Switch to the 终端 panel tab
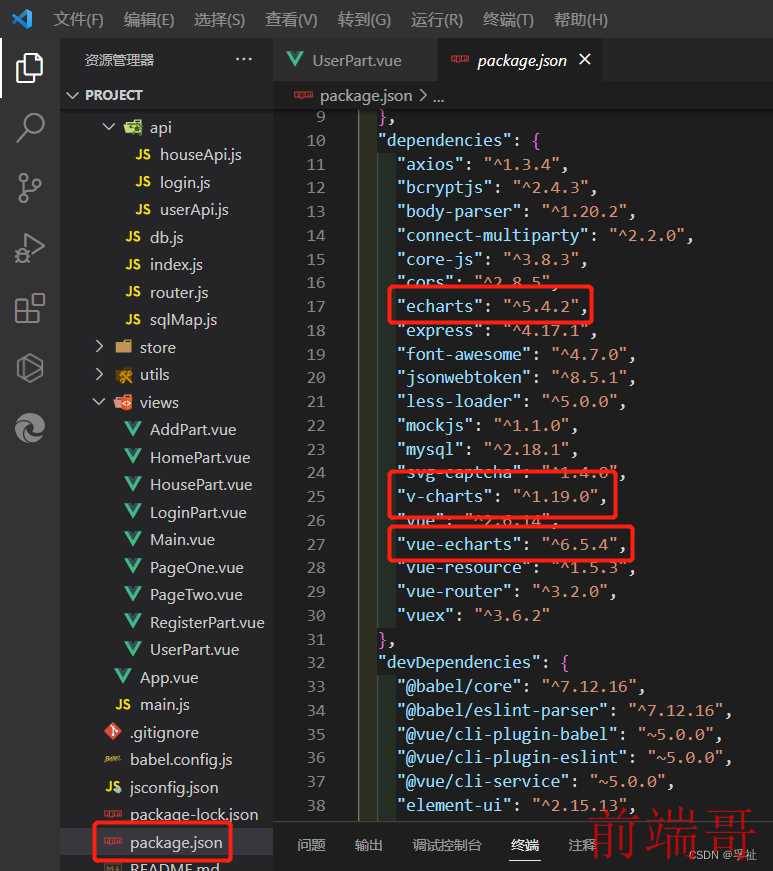This screenshot has width=773, height=871. [x=525, y=845]
